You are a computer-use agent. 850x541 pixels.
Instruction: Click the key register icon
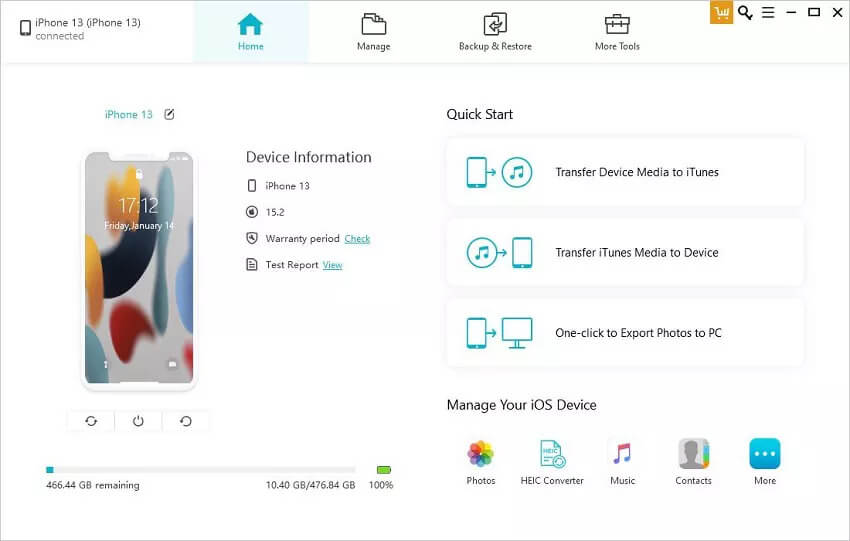pos(745,12)
